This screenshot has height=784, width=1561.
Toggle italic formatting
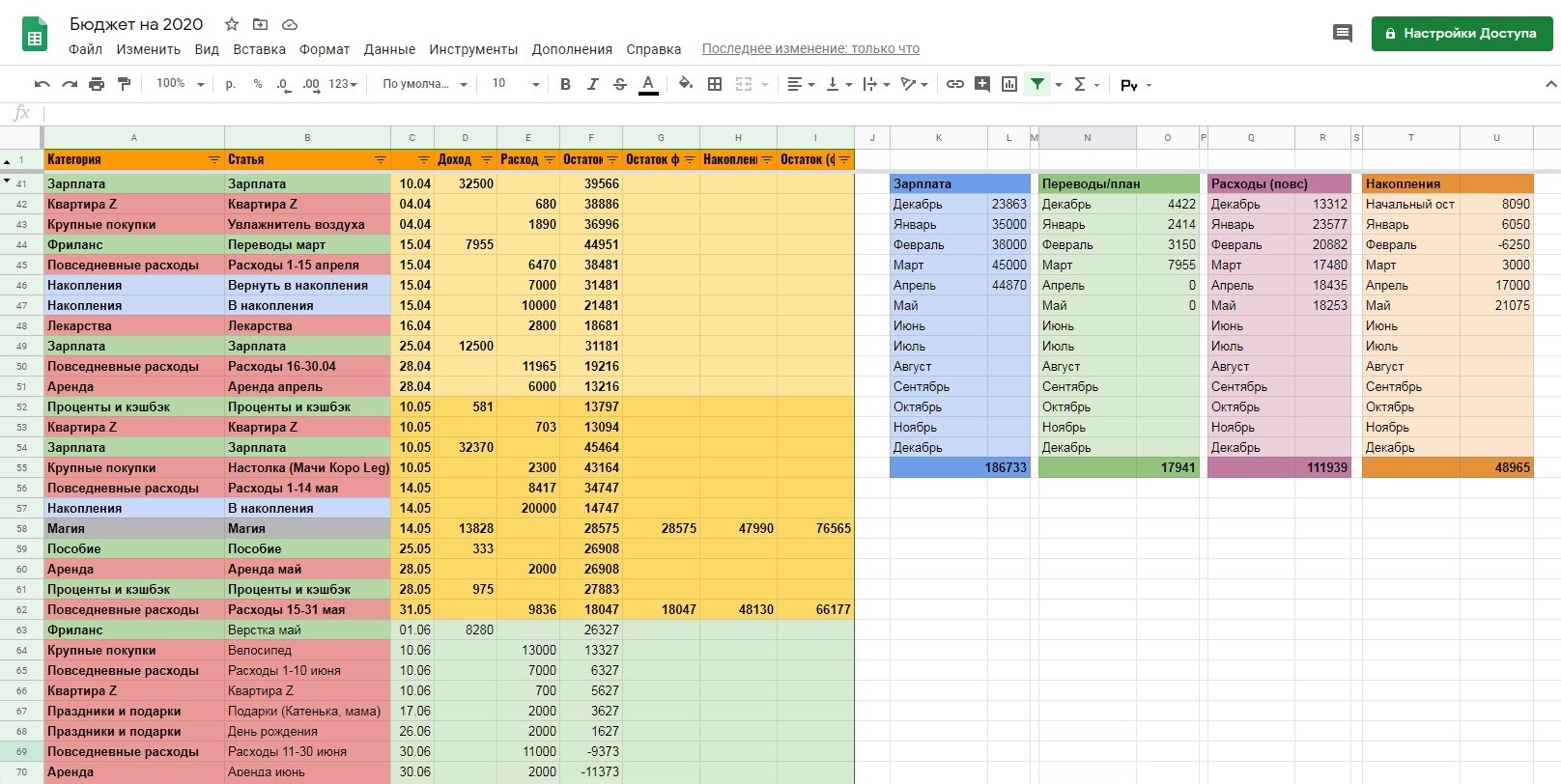pyautogui.click(x=592, y=84)
